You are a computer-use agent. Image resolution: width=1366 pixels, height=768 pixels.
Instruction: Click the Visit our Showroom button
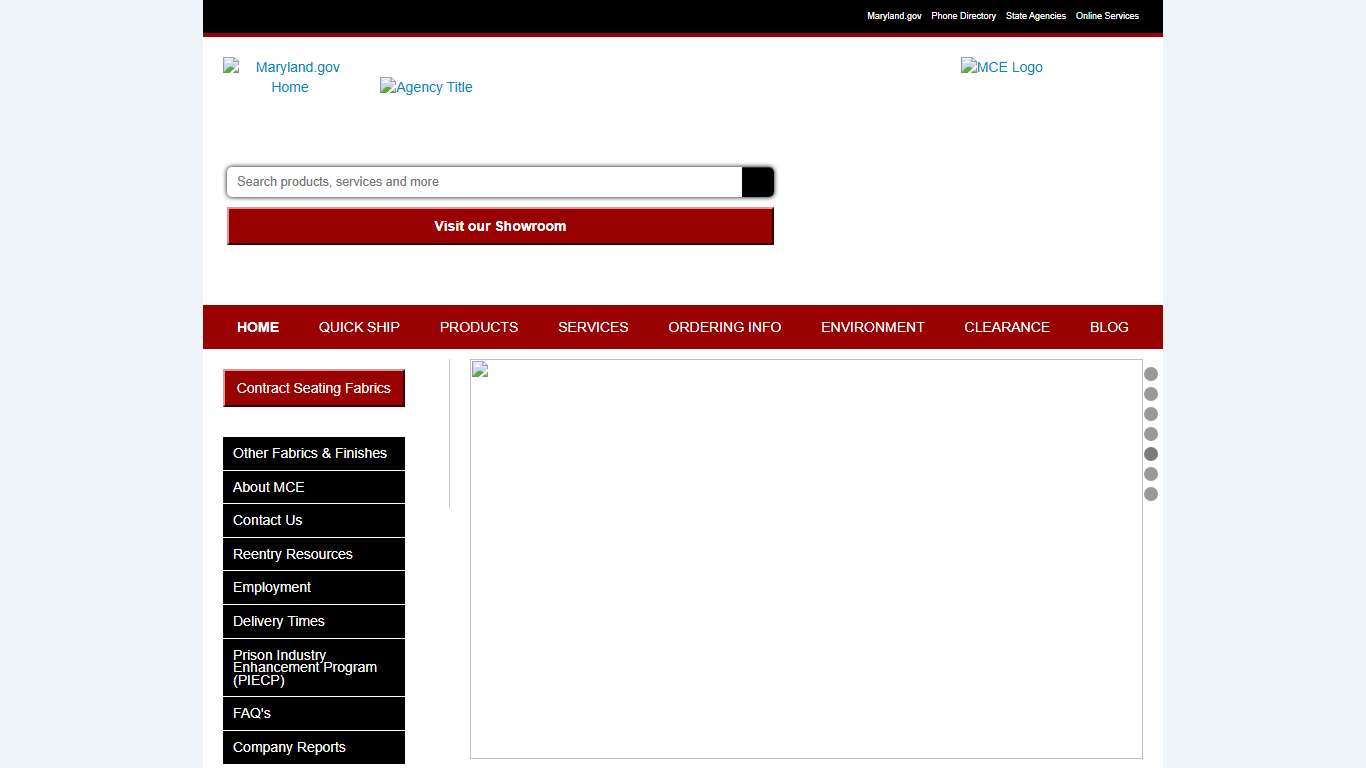click(x=500, y=226)
